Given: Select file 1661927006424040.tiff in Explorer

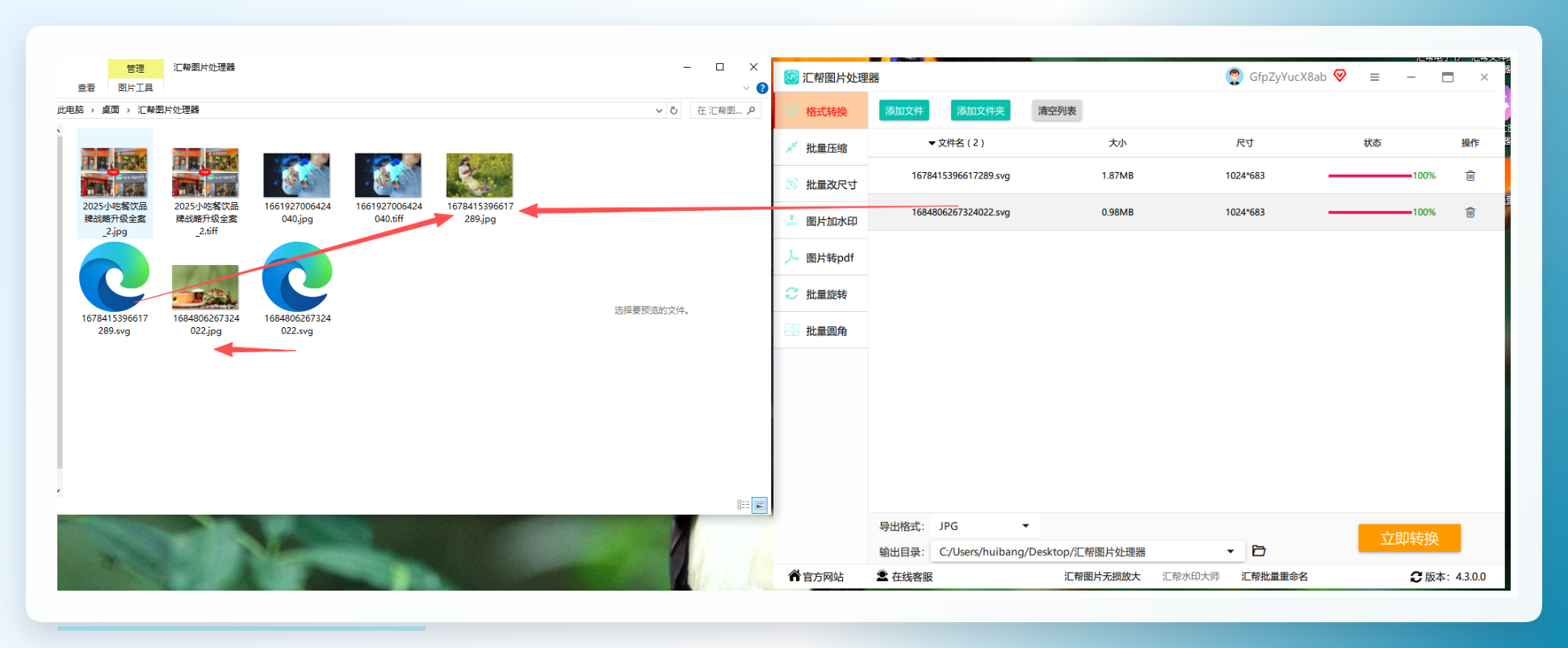Looking at the screenshot, I should coord(388,187).
